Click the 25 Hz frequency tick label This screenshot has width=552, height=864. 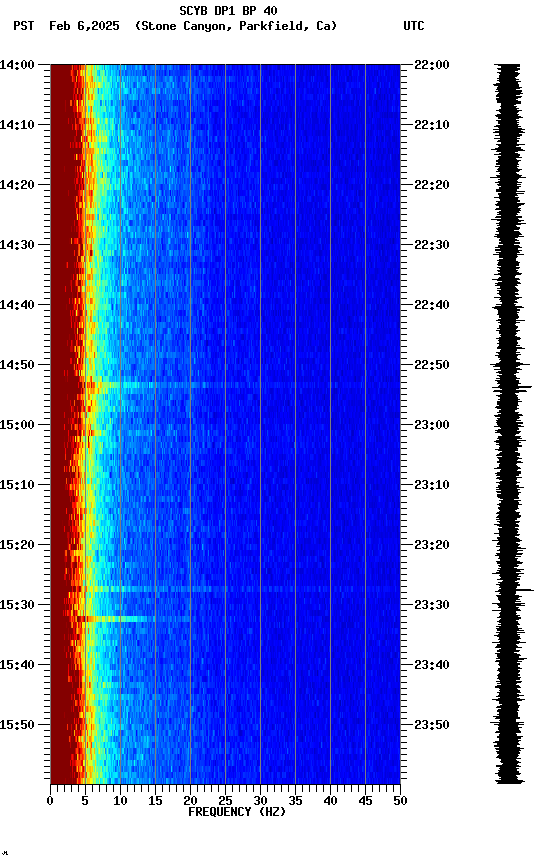[x=225, y=801]
